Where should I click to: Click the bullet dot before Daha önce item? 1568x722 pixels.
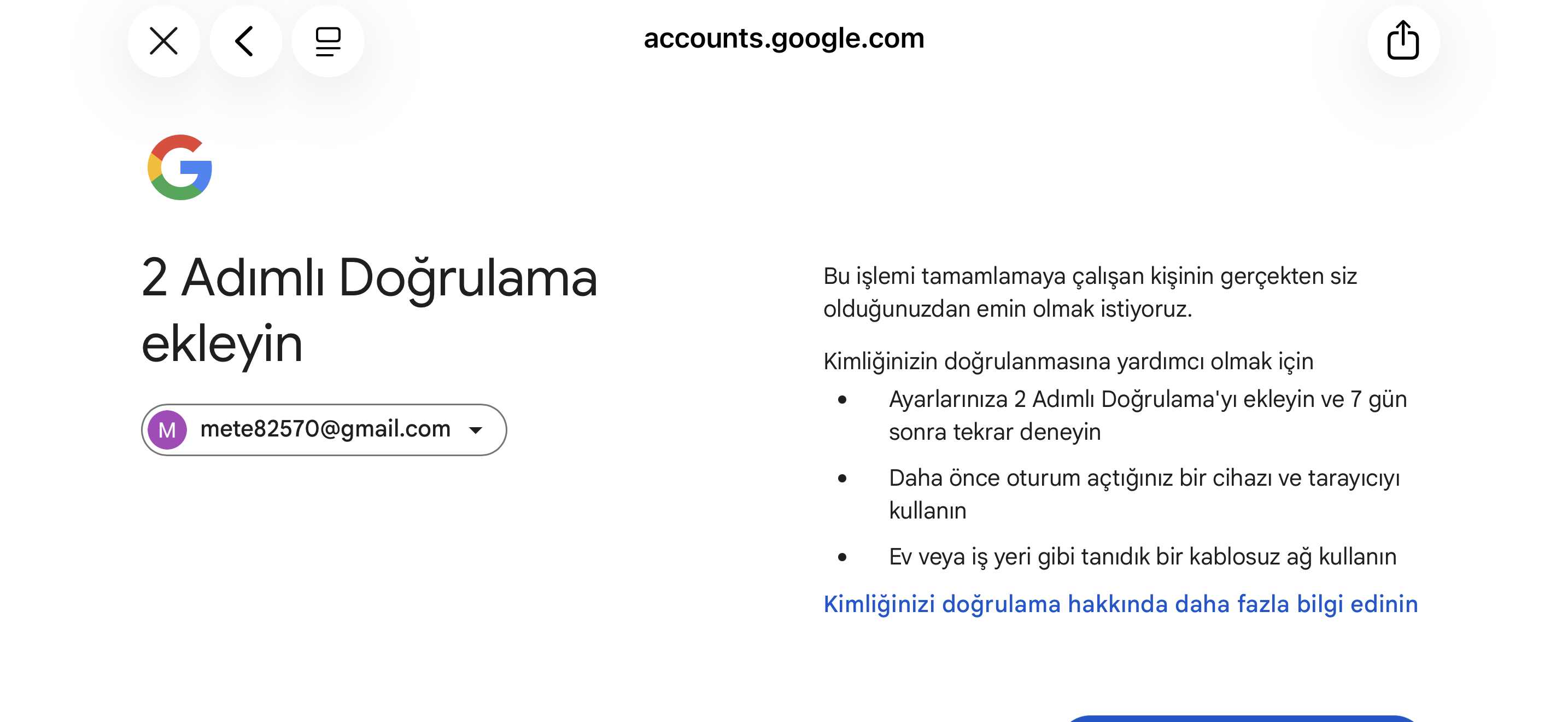(842, 479)
